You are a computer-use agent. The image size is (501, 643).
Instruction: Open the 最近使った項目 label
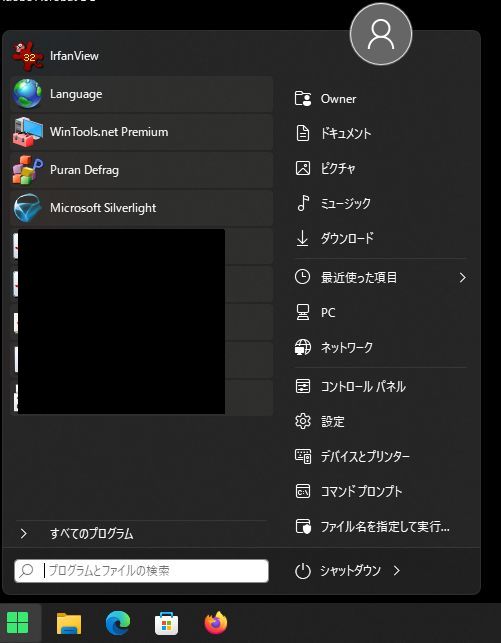[359, 278]
